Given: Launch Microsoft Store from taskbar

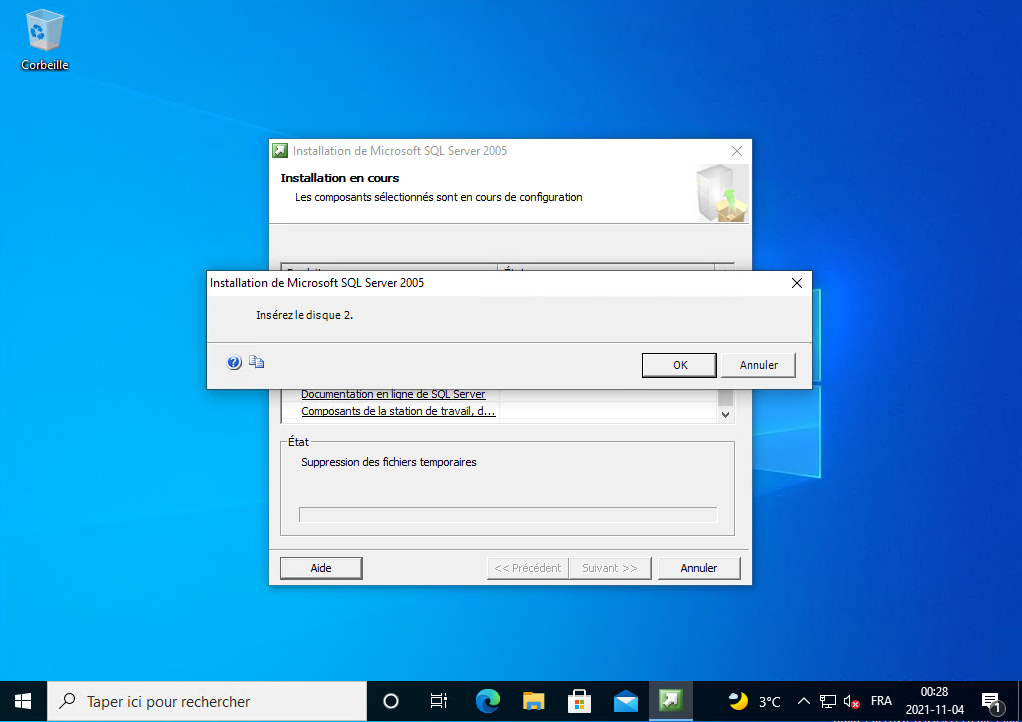Looking at the screenshot, I should pos(579,701).
